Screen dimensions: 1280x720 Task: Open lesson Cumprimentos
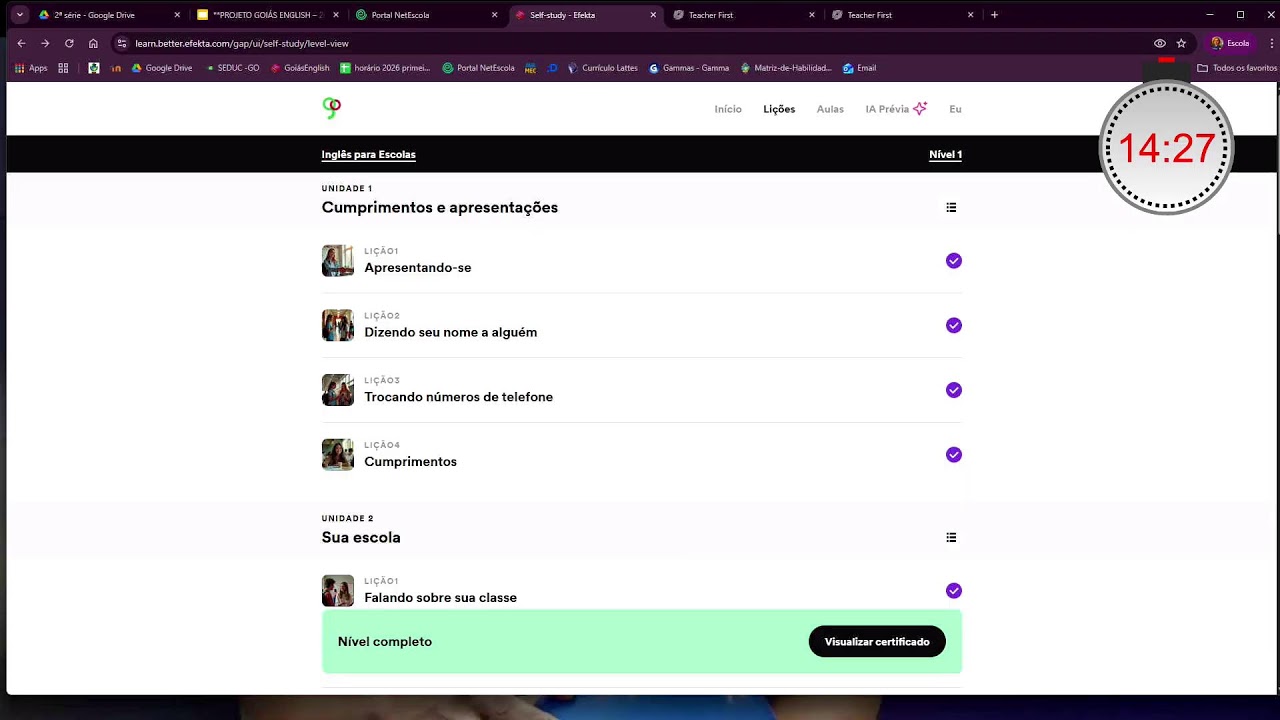point(641,455)
